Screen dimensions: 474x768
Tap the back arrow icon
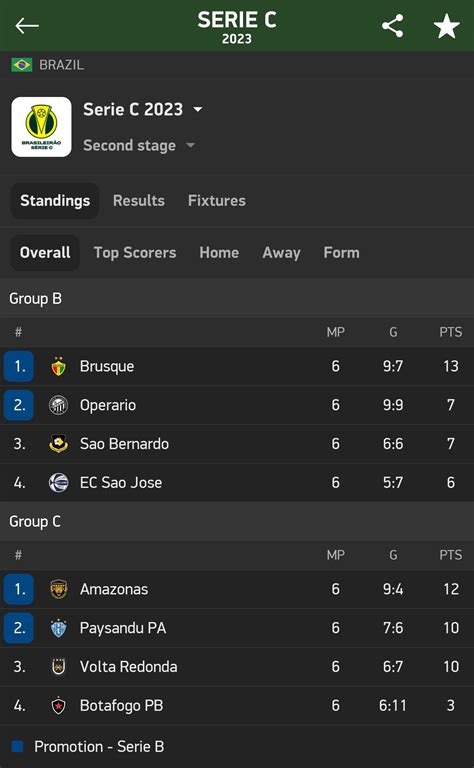pos(27,25)
